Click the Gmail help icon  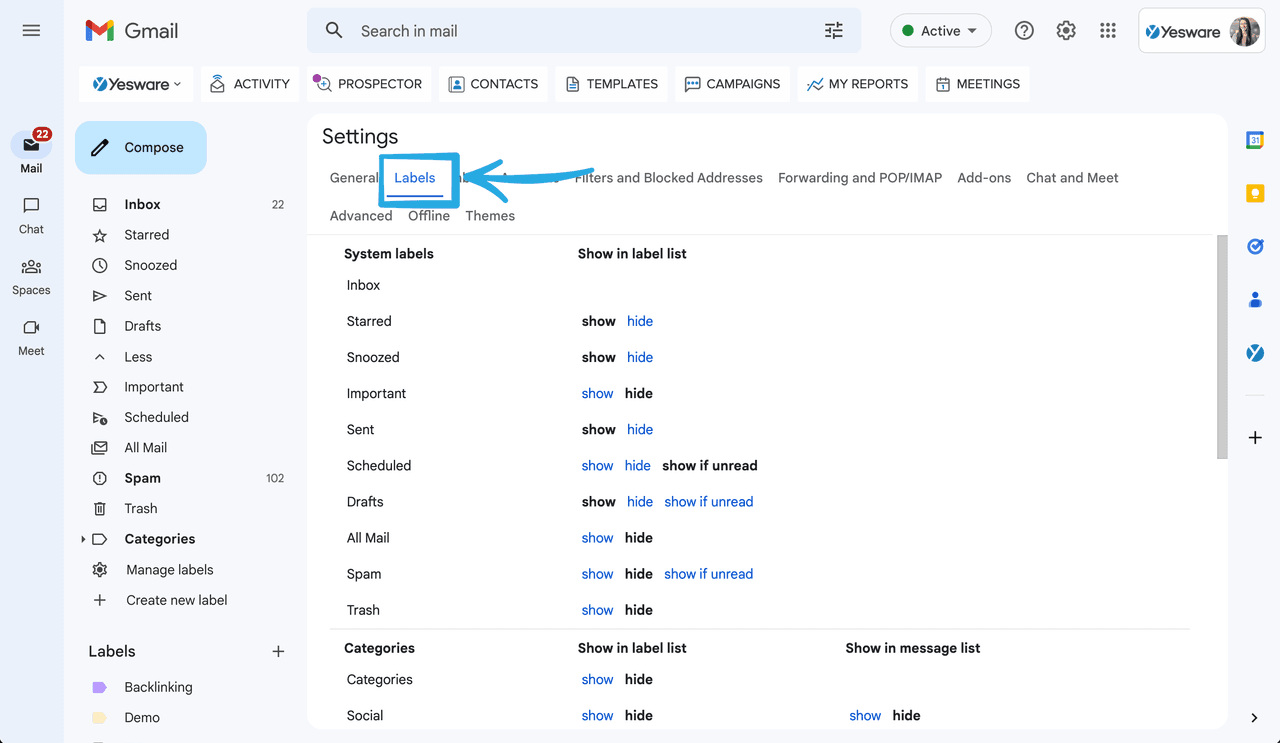click(1023, 31)
